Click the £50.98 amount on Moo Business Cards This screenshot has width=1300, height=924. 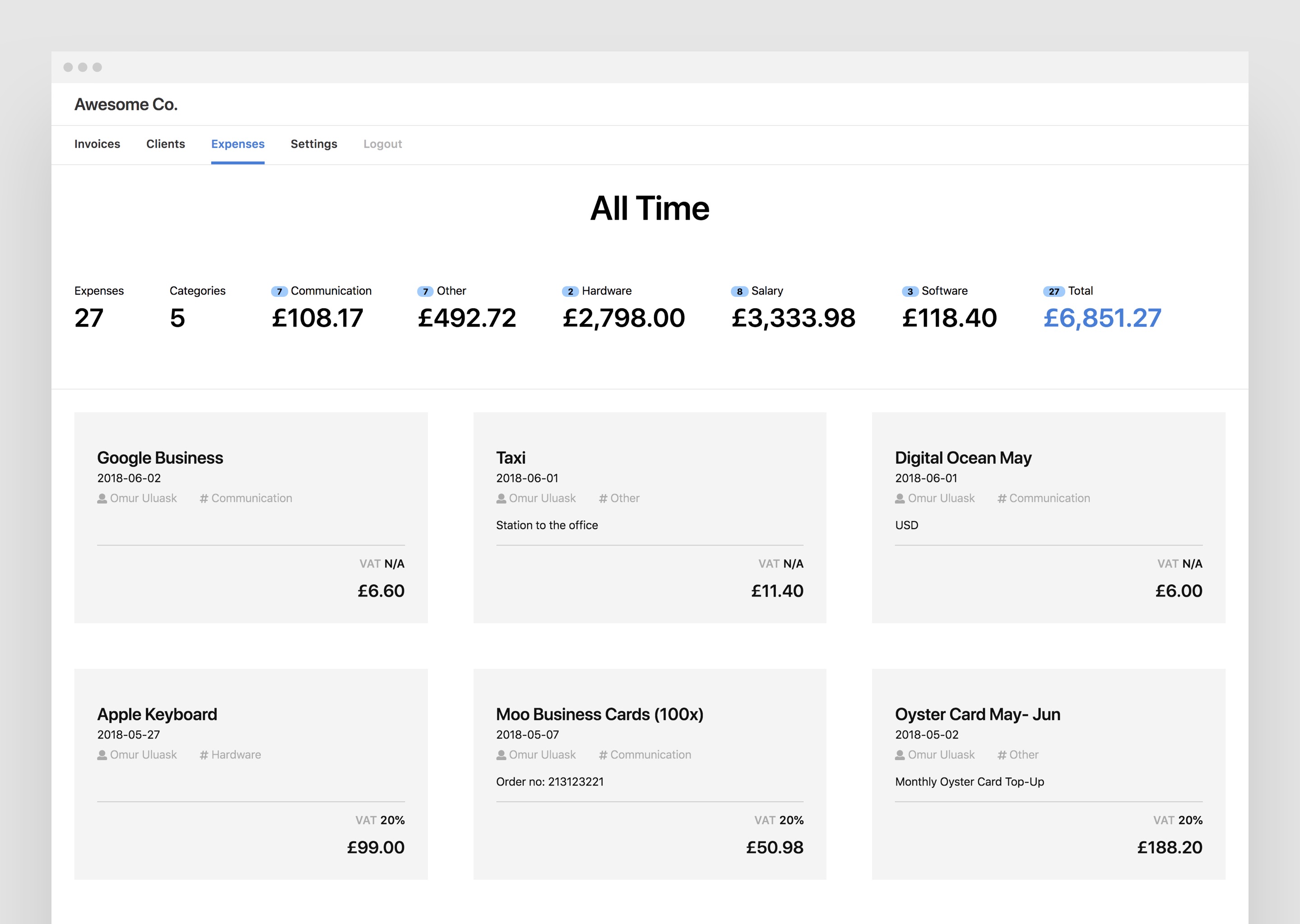click(x=775, y=848)
